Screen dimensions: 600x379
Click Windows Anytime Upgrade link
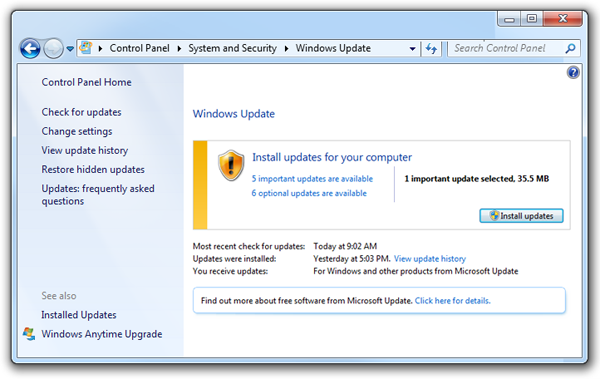pyautogui.click(x=102, y=334)
